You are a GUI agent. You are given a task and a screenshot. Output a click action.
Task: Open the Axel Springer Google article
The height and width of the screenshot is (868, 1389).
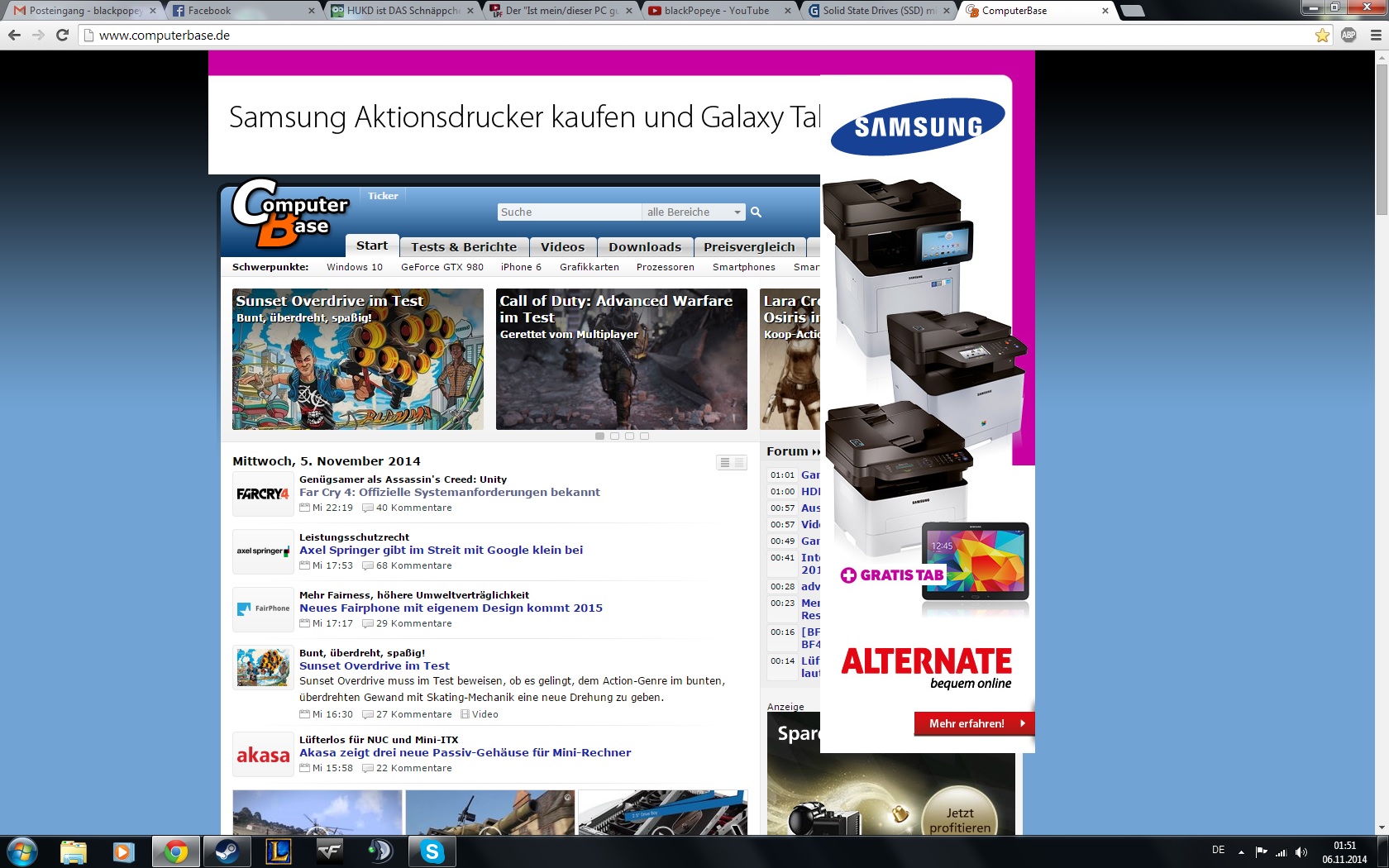coord(441,550)
